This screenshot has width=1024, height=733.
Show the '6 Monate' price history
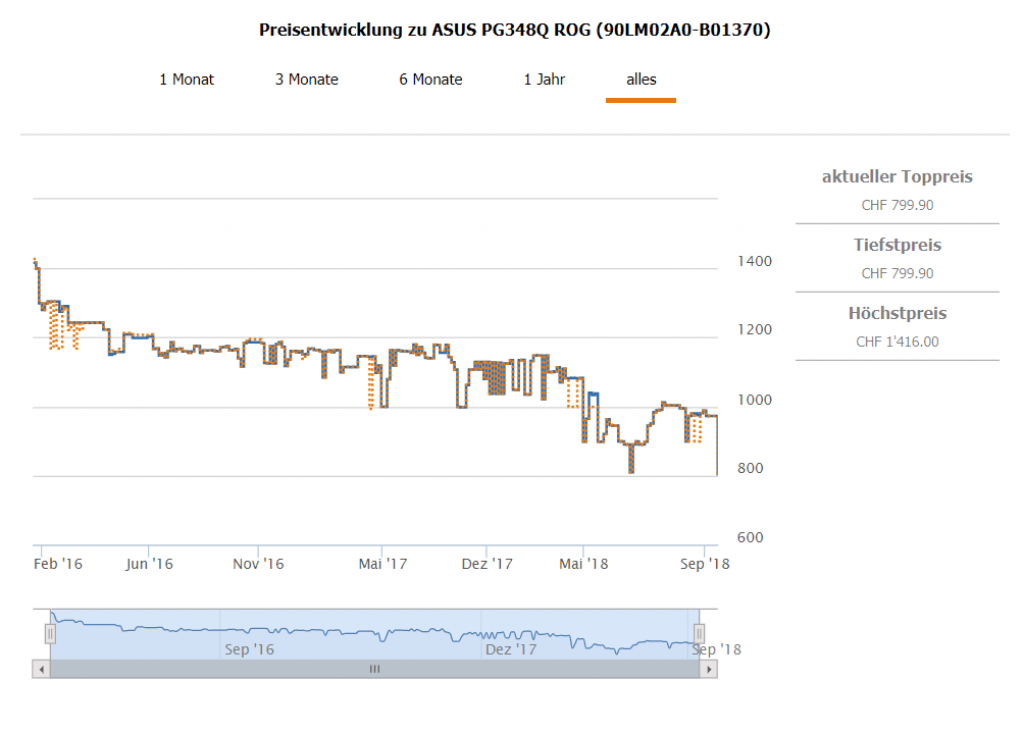(431, 79)
